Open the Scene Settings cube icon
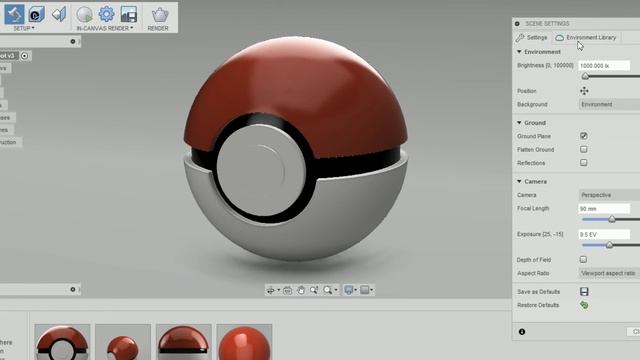Screen dimensions: 640x360 pos(36,15)
